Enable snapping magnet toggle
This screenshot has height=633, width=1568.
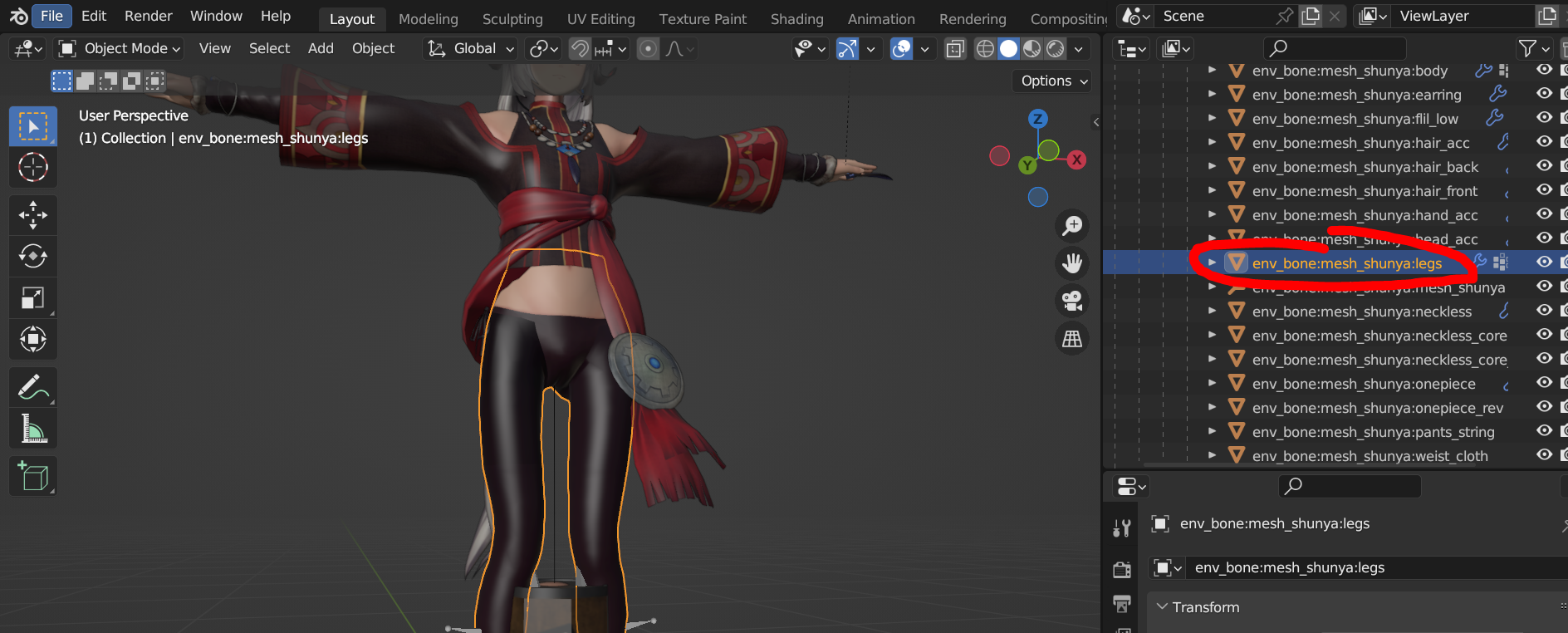pos(580,49)
